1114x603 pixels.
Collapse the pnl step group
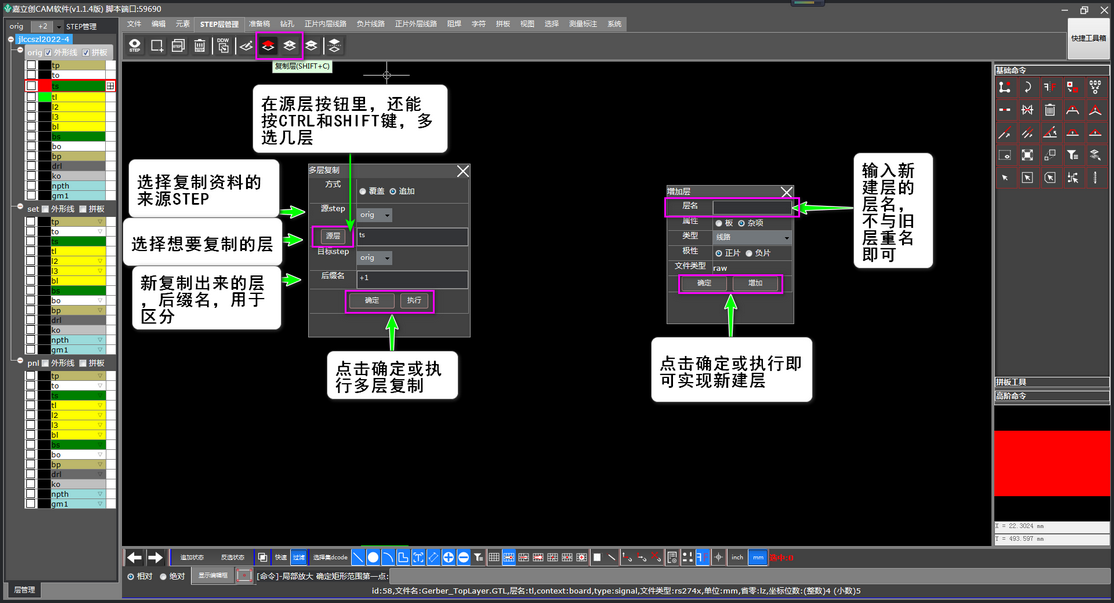[x=20, y=362]
